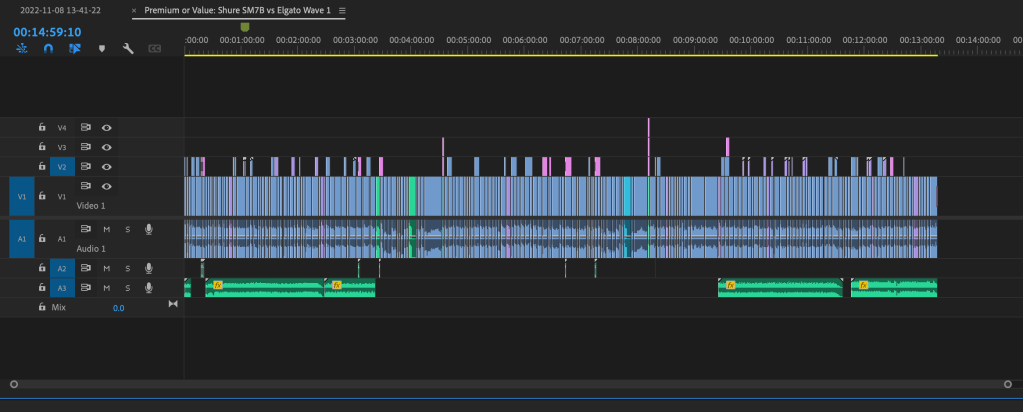Open the sequence panel hamburger menu

342,11
